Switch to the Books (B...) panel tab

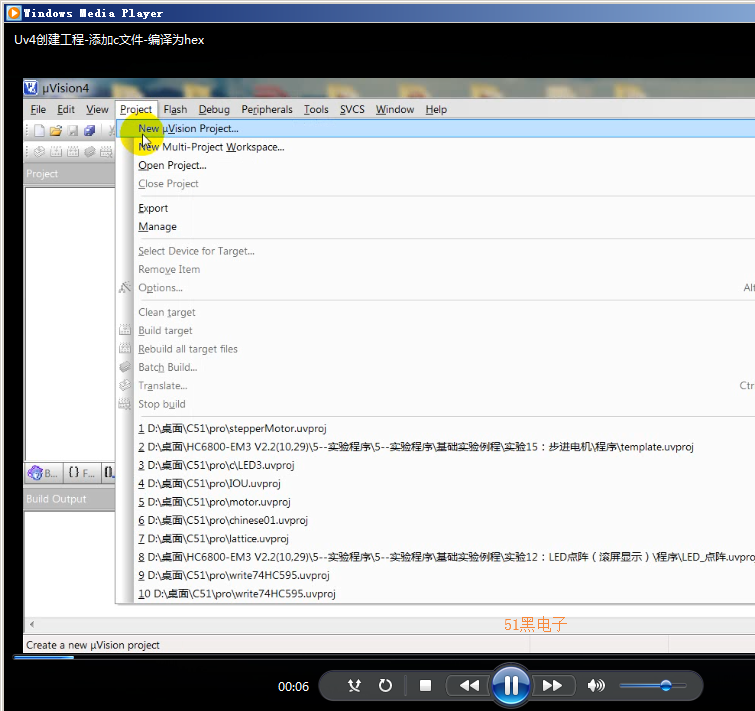(43, 473)
